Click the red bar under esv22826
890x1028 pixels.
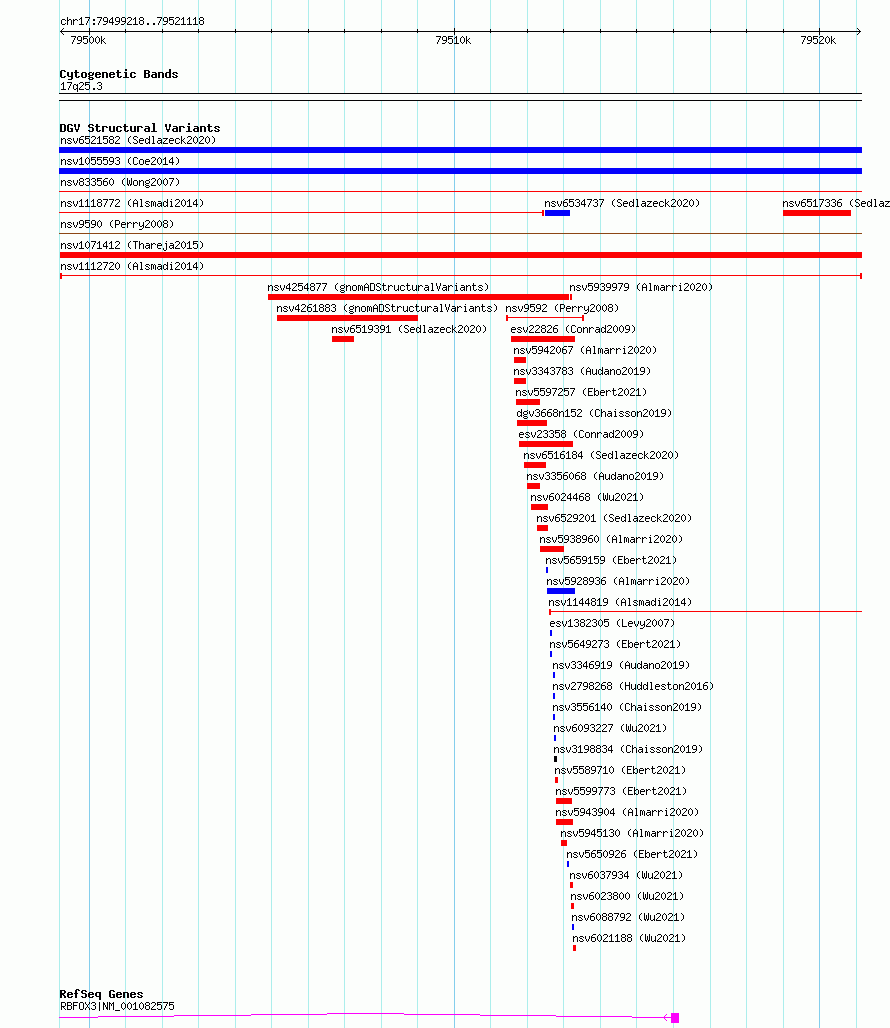[543, 339]
